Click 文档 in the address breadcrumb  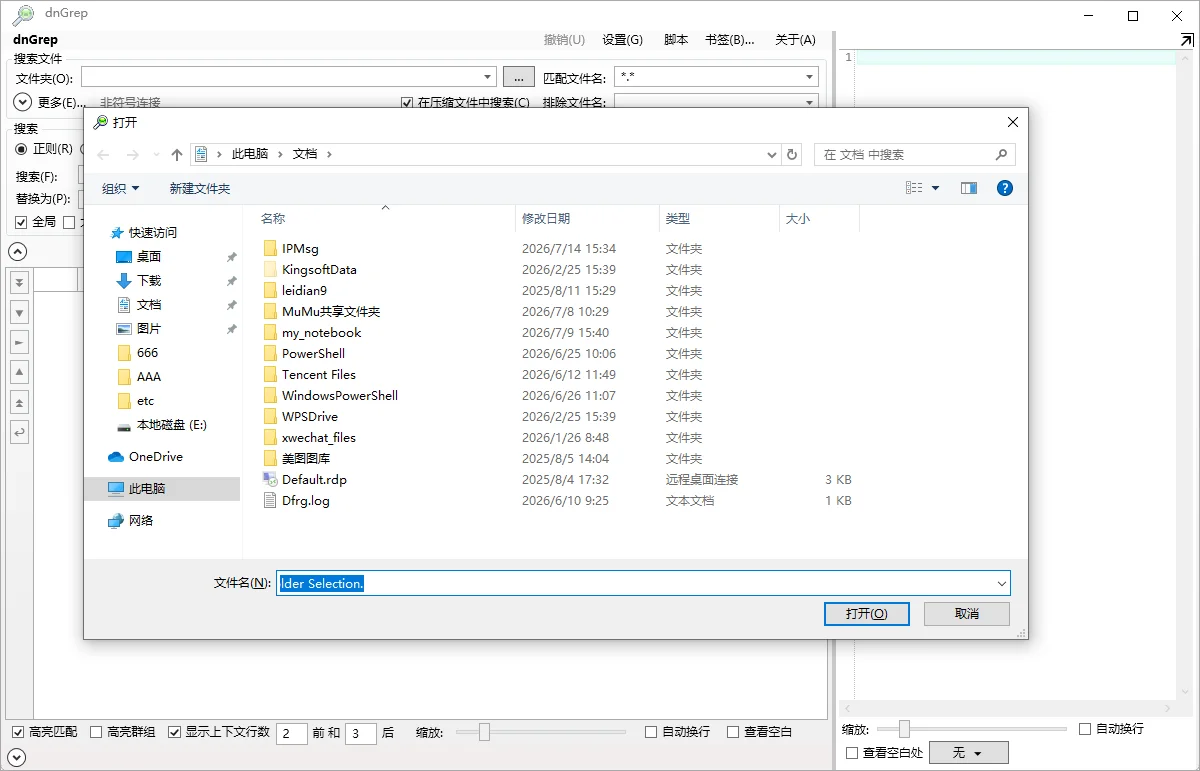click(x=305, y=154)
